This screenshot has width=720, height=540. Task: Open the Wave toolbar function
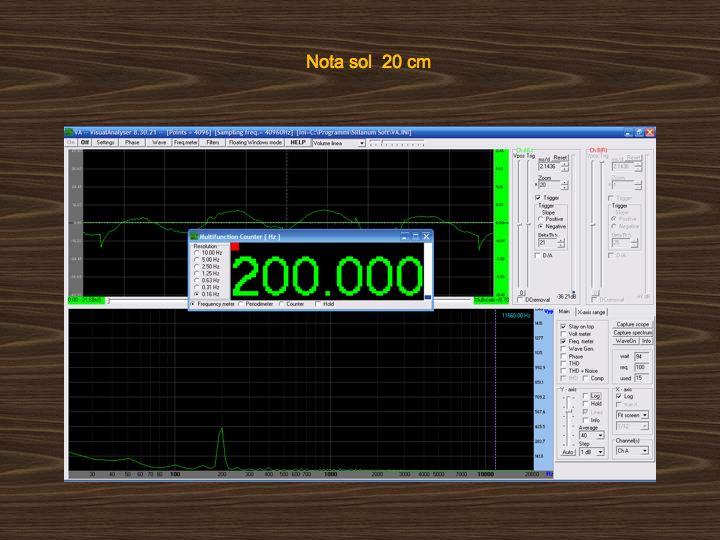coord(159,143)
